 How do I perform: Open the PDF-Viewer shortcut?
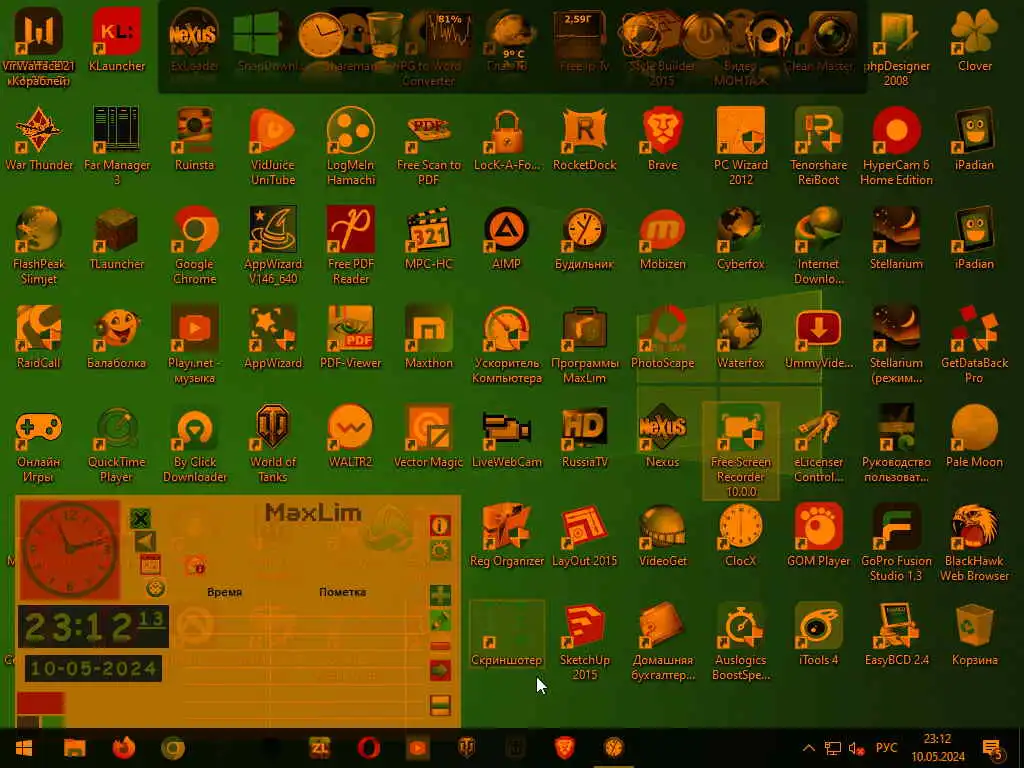(351, 337)
